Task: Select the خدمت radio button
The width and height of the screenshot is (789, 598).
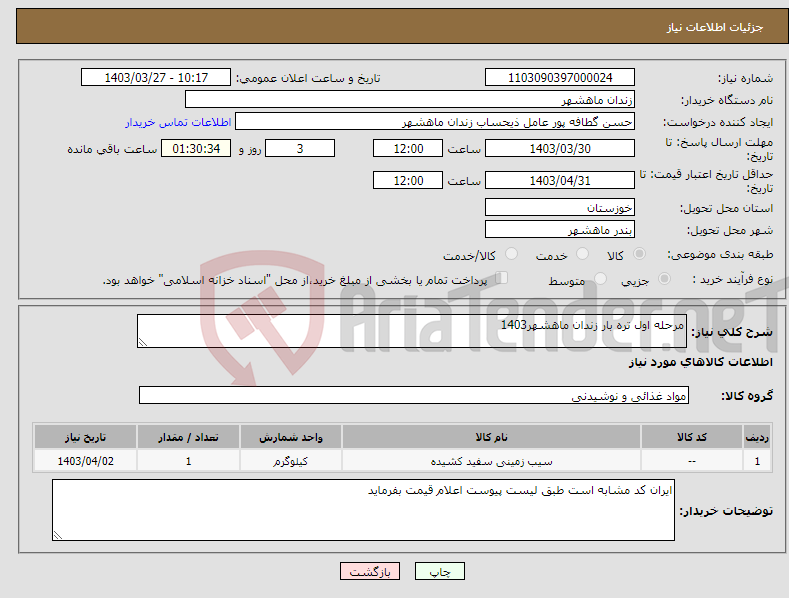Action: pyautogui.click(x=582, y=254)
